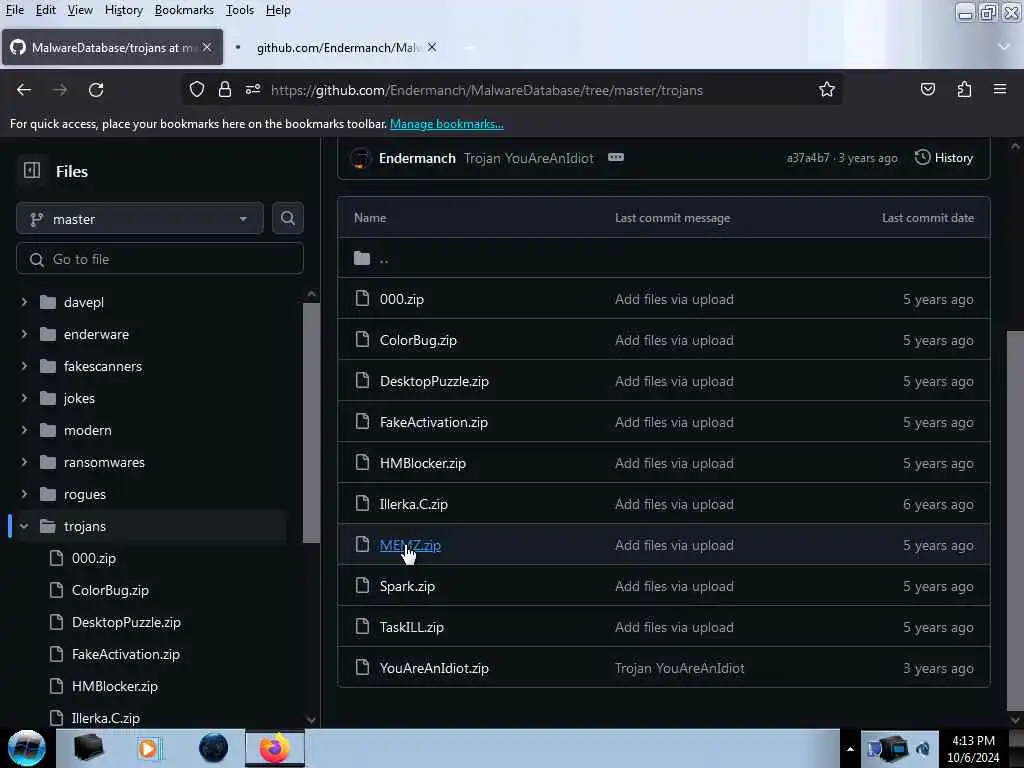
Task: Open the Help menu
Action: tap(278, 10)
